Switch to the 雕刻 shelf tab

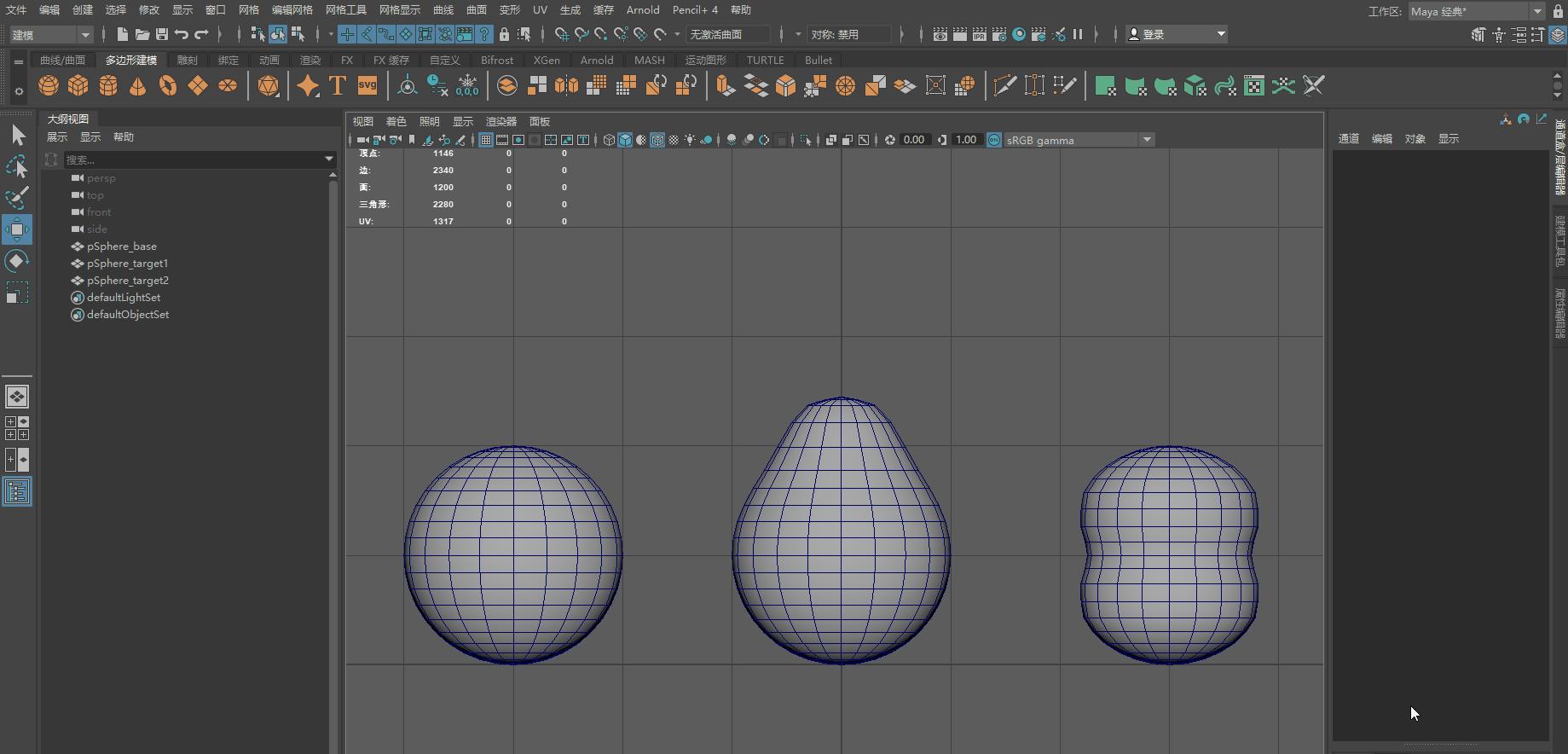pyautogui.click(x=187, y=61)
